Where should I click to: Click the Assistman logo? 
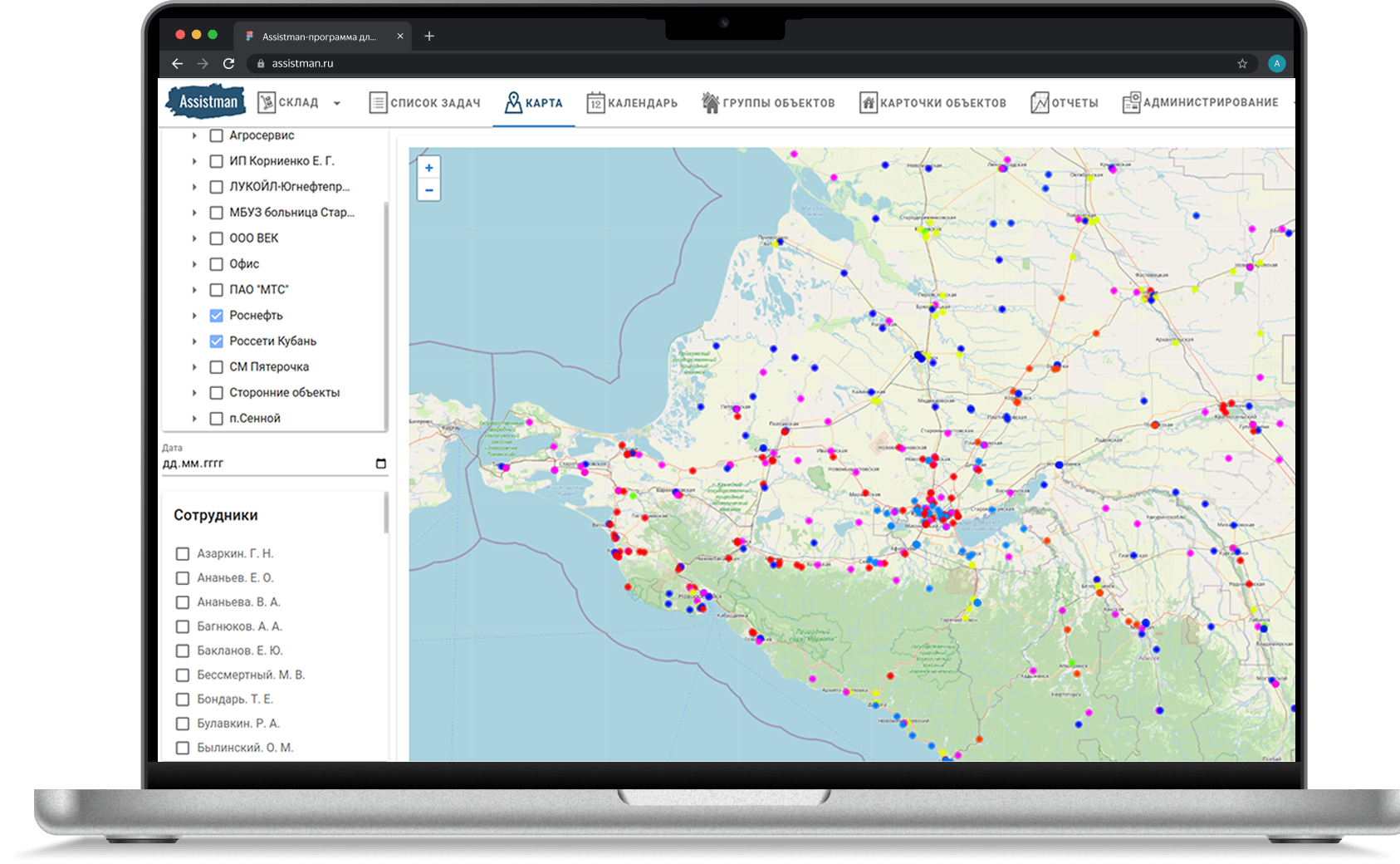(x=206, y=101)
